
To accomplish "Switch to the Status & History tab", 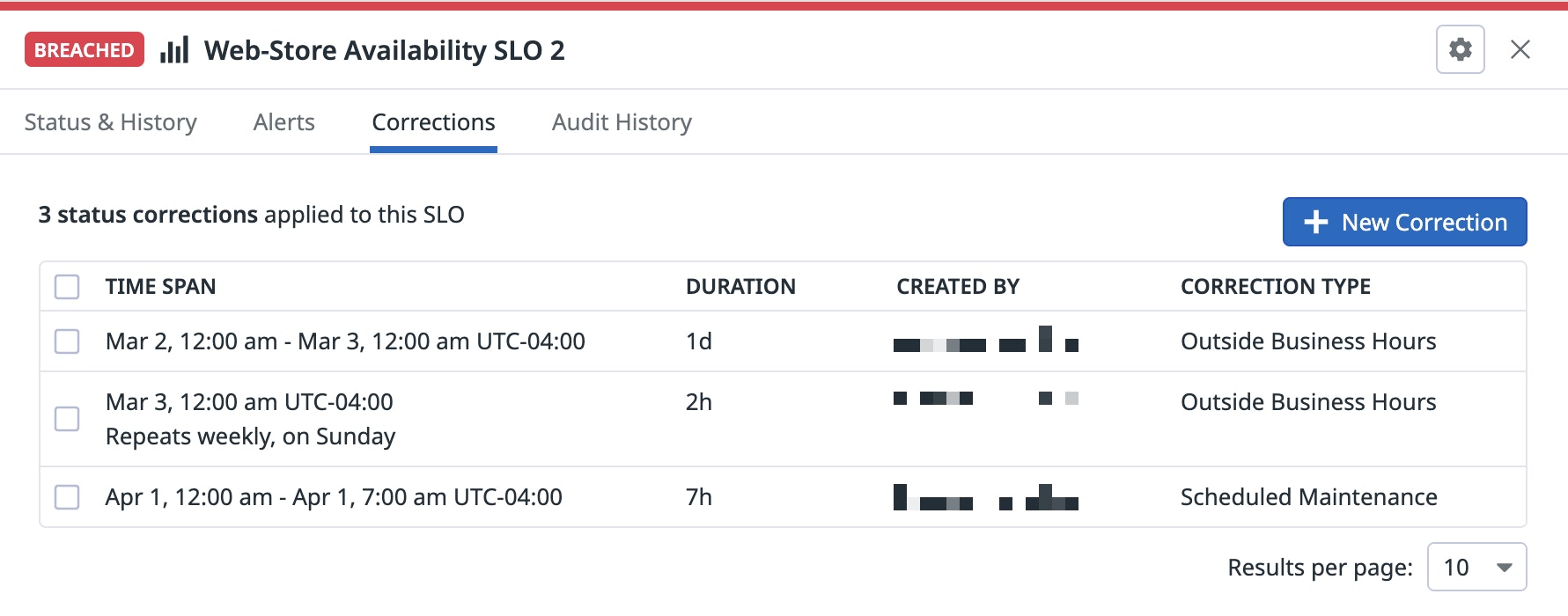I will coord(111,122).
